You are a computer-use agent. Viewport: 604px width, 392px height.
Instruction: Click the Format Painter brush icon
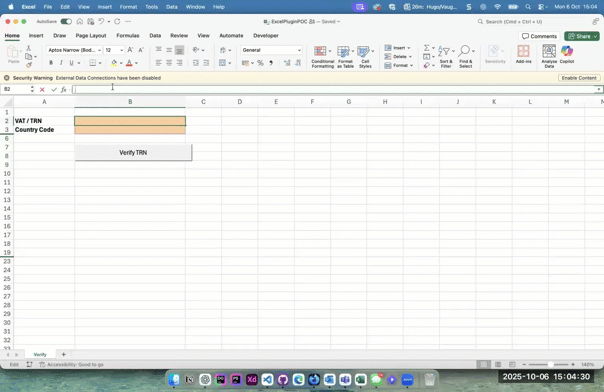coord(29,65)
